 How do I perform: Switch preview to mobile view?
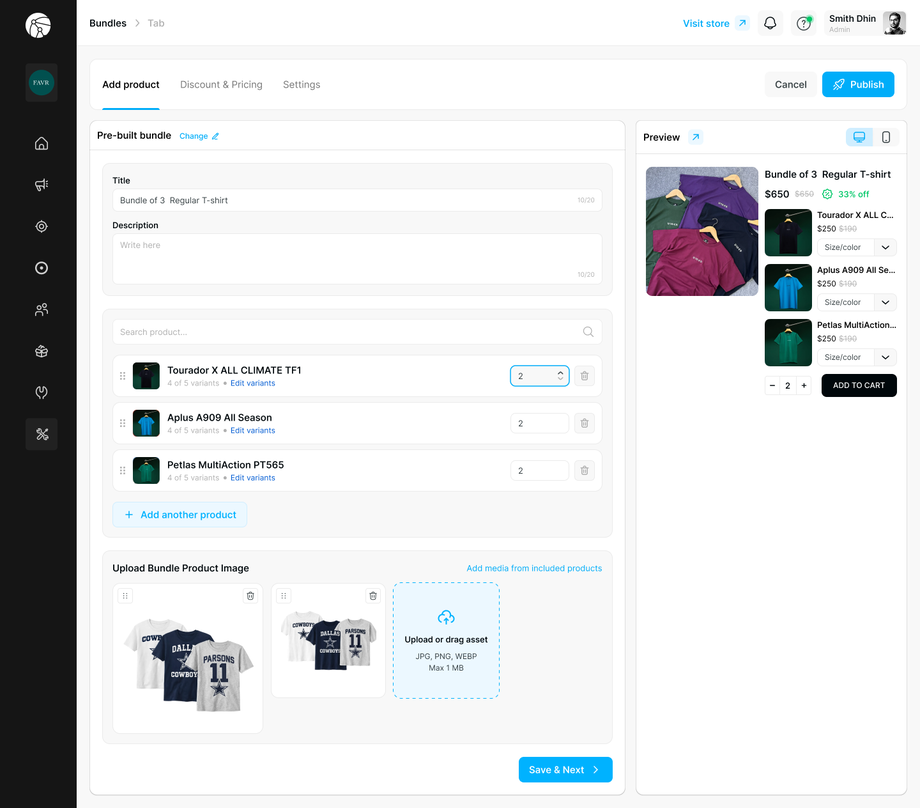pos(885,136)
